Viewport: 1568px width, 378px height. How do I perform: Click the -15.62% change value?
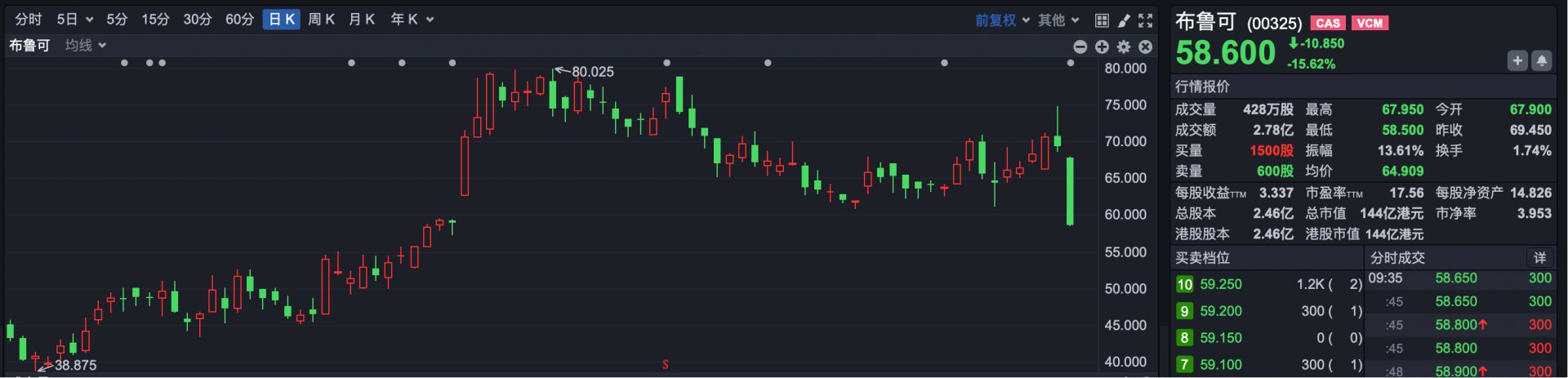(x=1312, y=64)
